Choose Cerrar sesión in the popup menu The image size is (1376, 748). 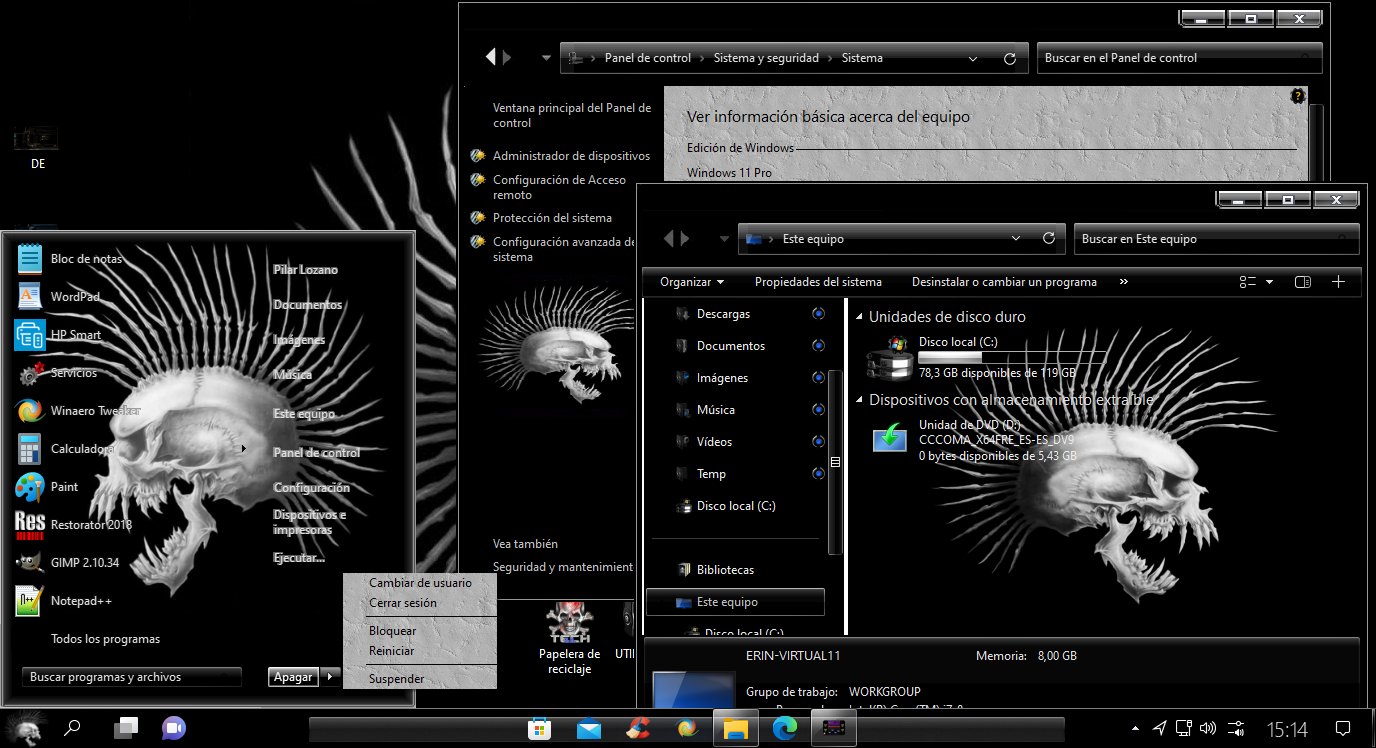tap(404, 603)
